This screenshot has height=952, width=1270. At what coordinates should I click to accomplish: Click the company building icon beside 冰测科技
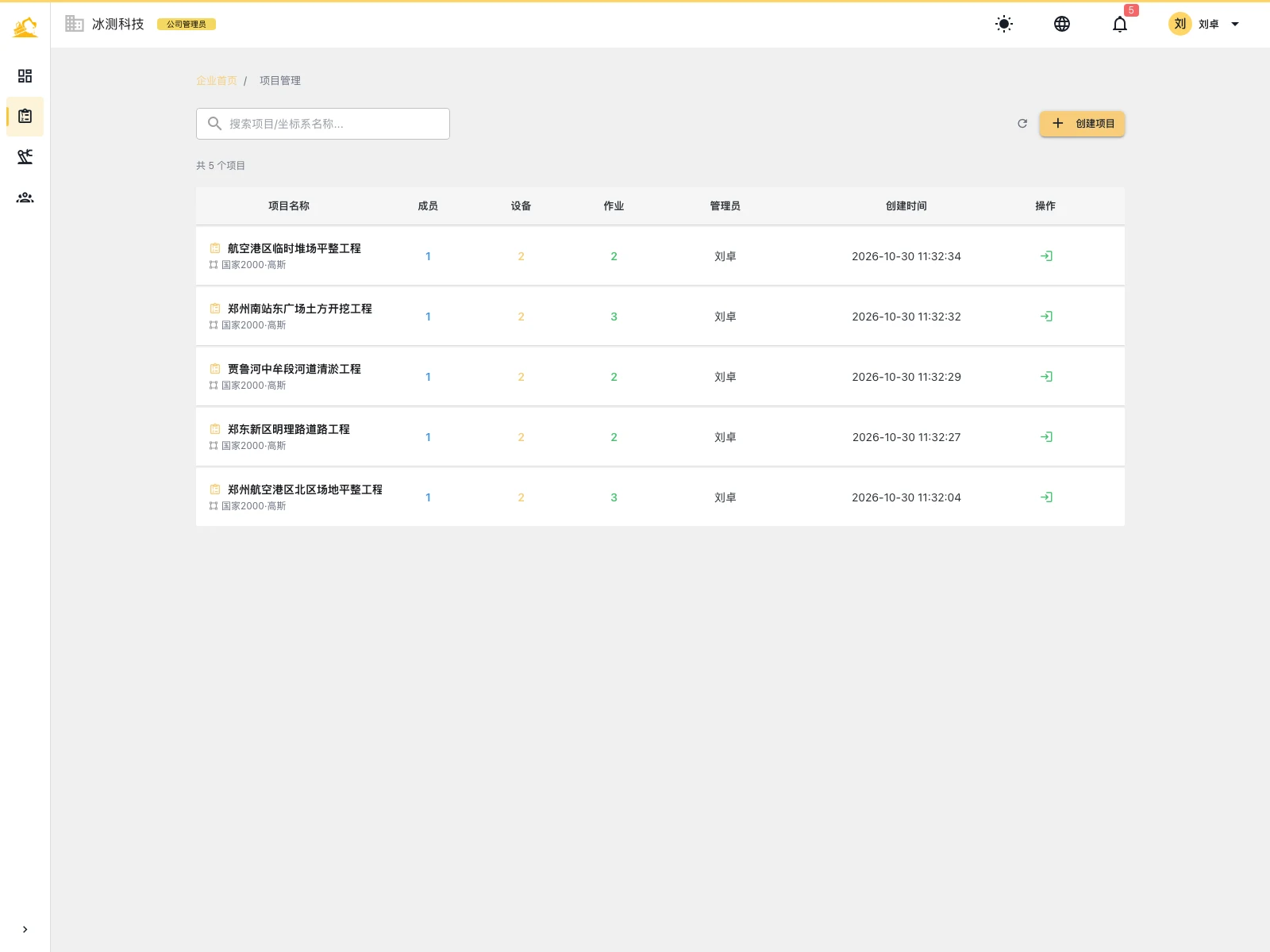tap(75, 24)
